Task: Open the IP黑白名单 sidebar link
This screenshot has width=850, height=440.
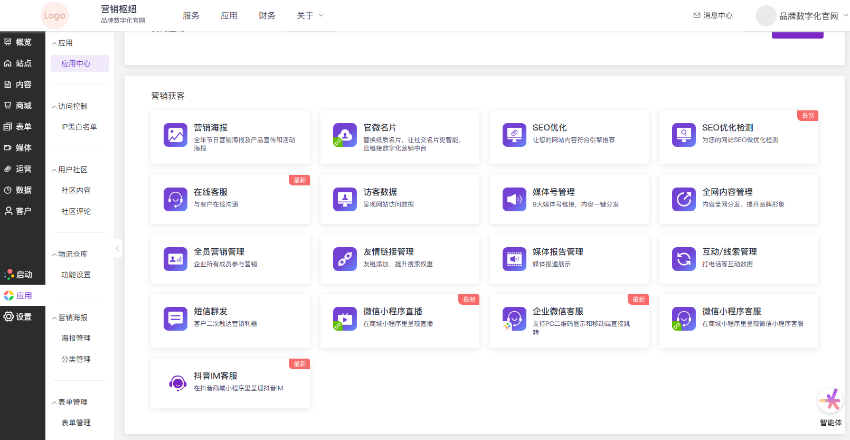Action: [x=80, y=127]
